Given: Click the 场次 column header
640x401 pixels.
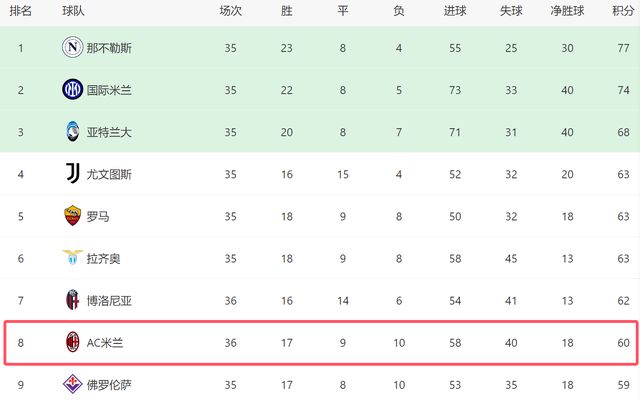Looking at the screenshot, I should (231, 11).
